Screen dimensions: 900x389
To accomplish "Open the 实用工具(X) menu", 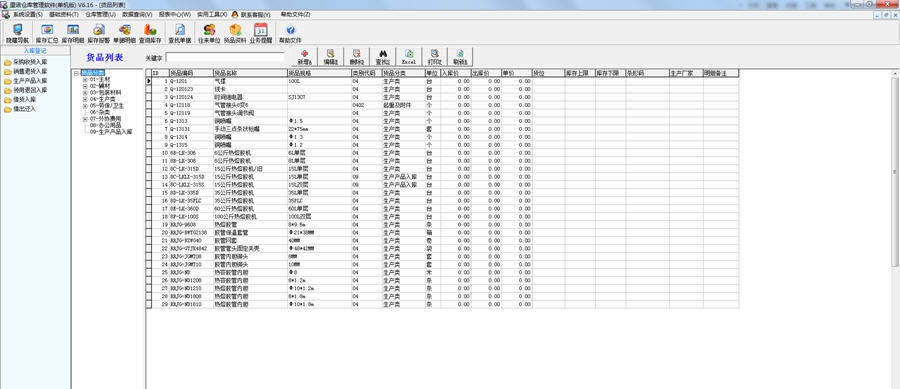I will (212, 14).
